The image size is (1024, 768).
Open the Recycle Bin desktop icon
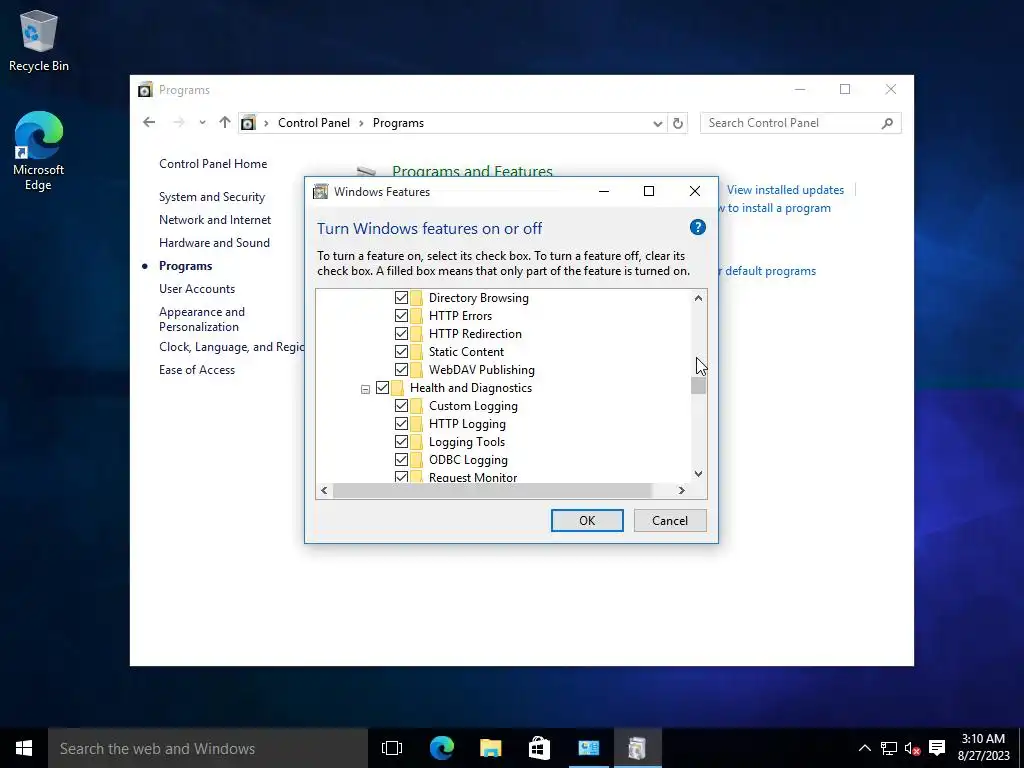[x=39, y=40]
